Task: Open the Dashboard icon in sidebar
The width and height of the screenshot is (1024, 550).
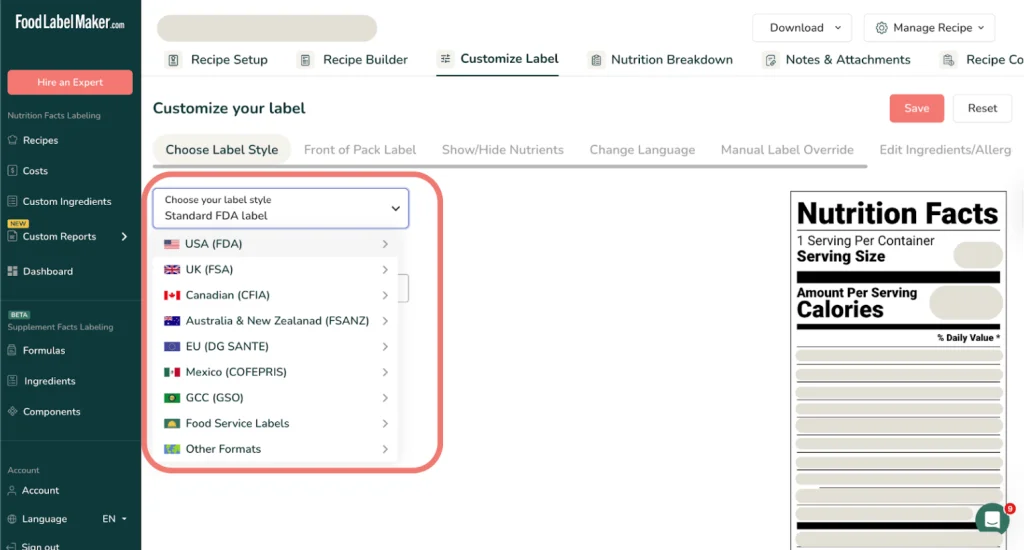Action: pyautogui.click(x=13, y=271)
